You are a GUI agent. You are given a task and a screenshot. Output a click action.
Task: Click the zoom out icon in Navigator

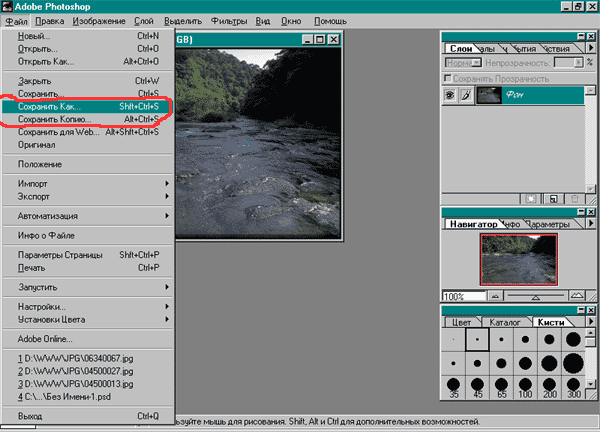[x=495, y=297]
